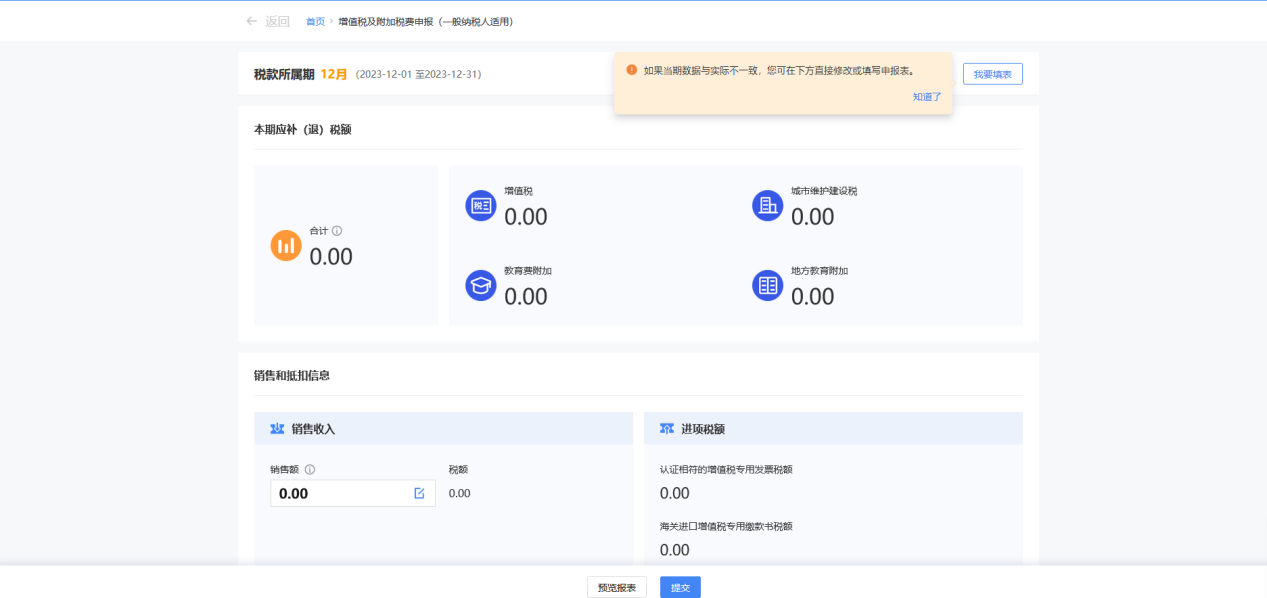Click the 城市维护建设税 building icon

tap(767, 205)
